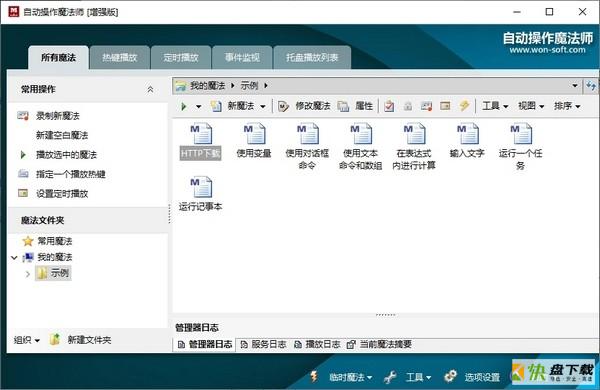Image resolution: width=600 pixels, height=390 pixels.
Task: Click the checkmark task toolbar icon
Action: pos(389,106)
